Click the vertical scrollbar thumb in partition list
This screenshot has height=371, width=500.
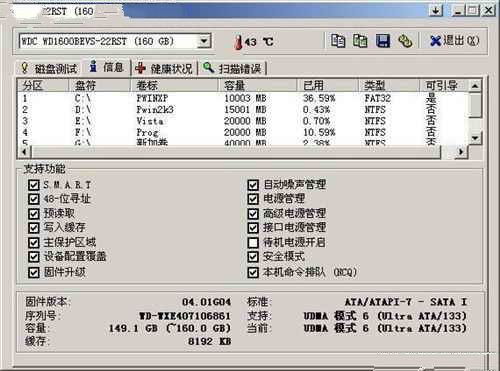(475, 105)
